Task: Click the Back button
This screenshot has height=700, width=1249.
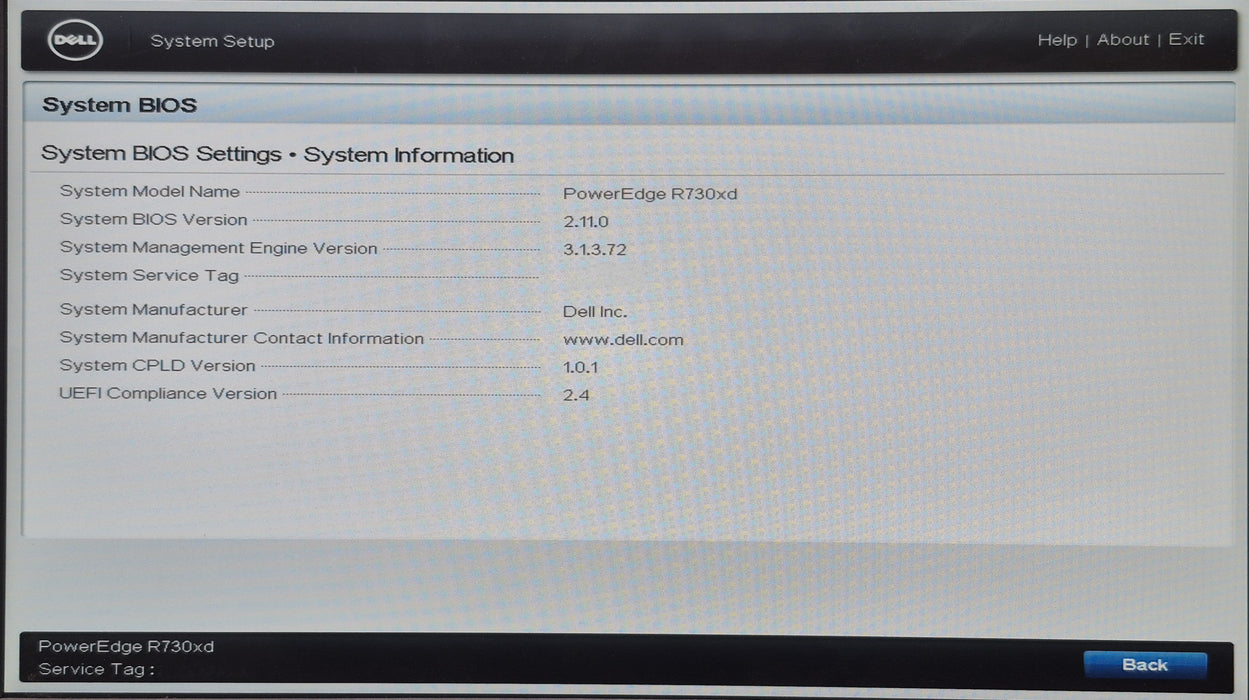Action: [1145, 665]
